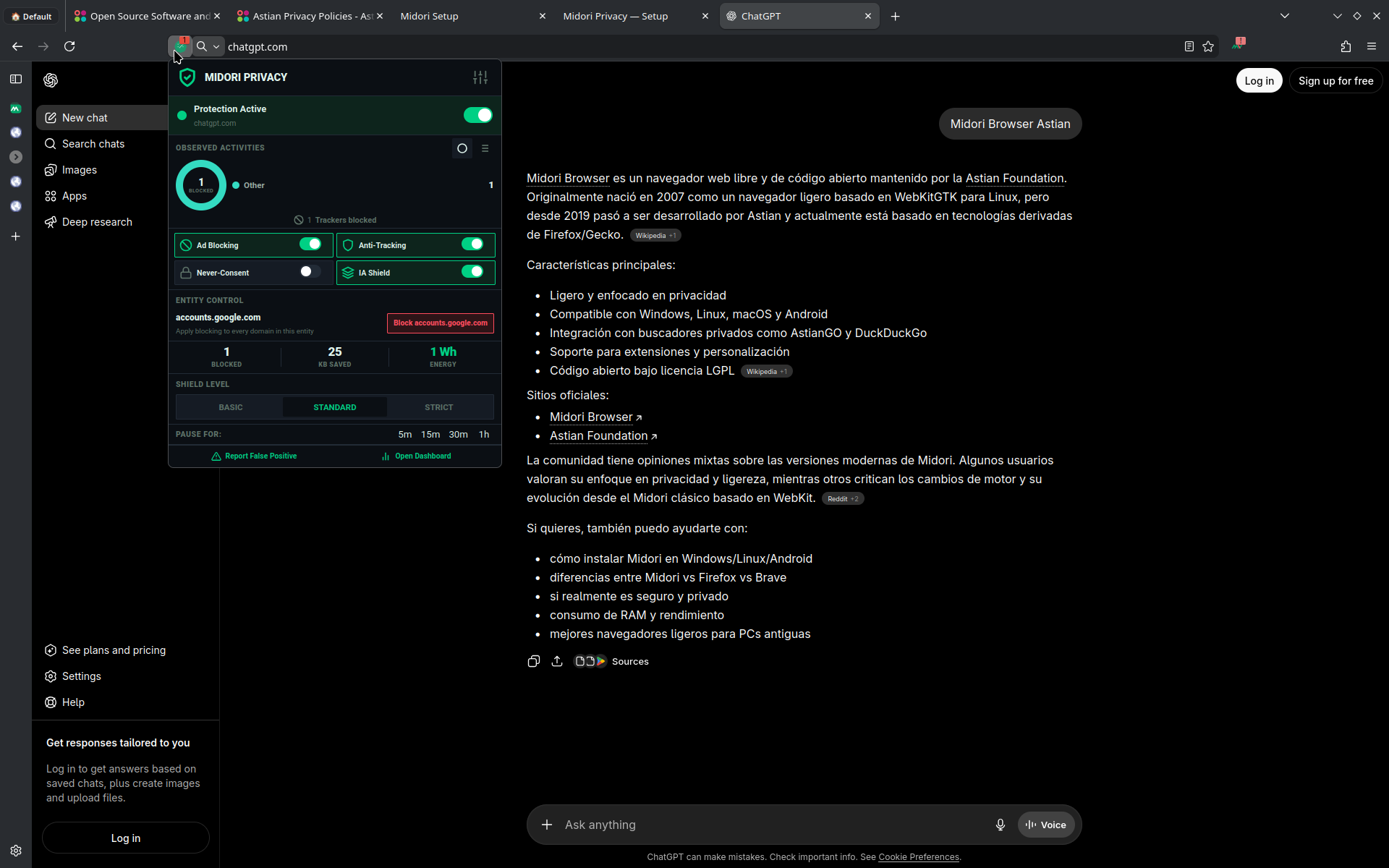Image resolution: width=1389 pixels, height=868 pixels.
Task: Switch to the Midori Privacy — Setup tab
Action: pos(634,16)
